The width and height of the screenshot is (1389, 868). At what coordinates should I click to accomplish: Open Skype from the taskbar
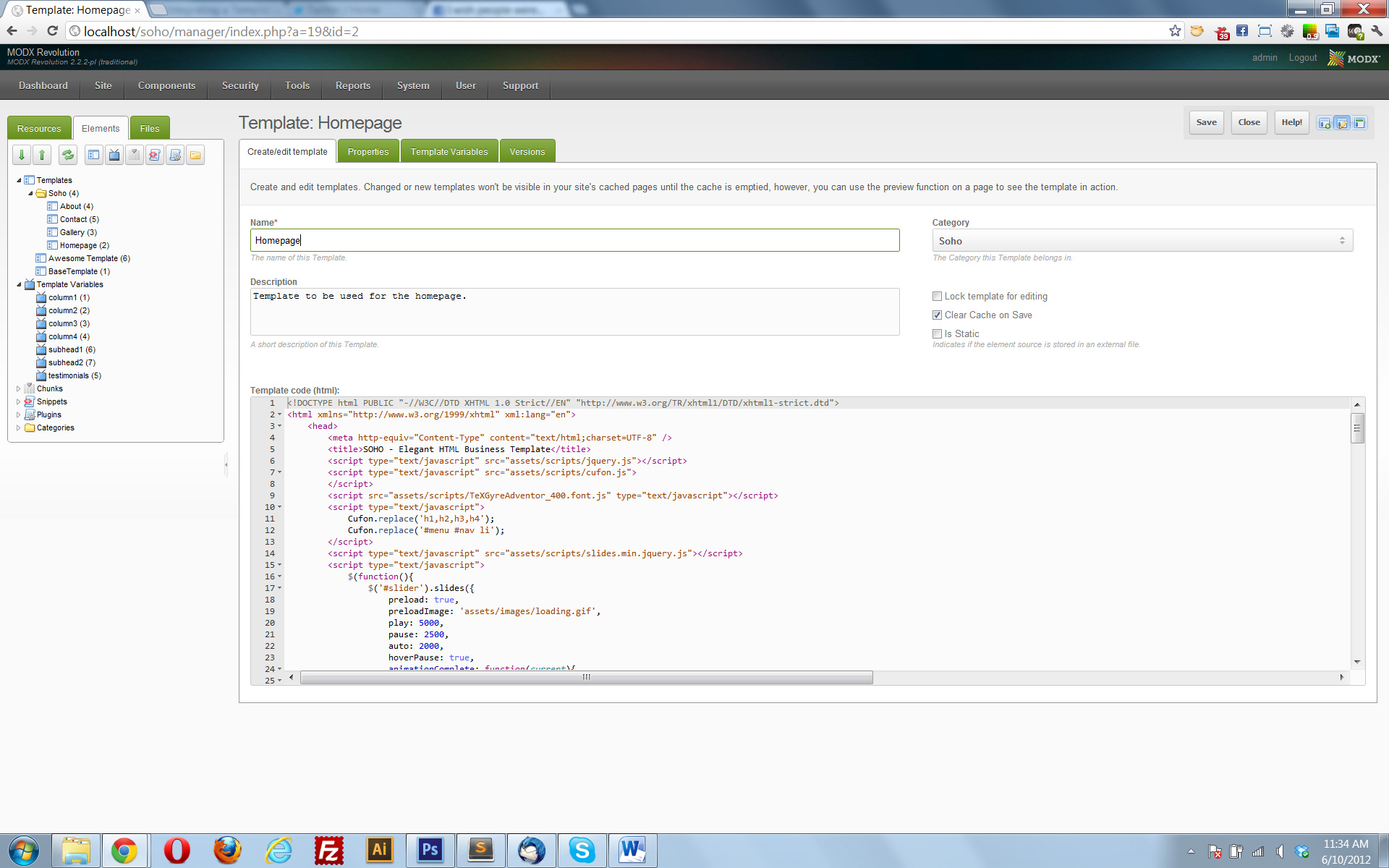click(x=582, y=850)
